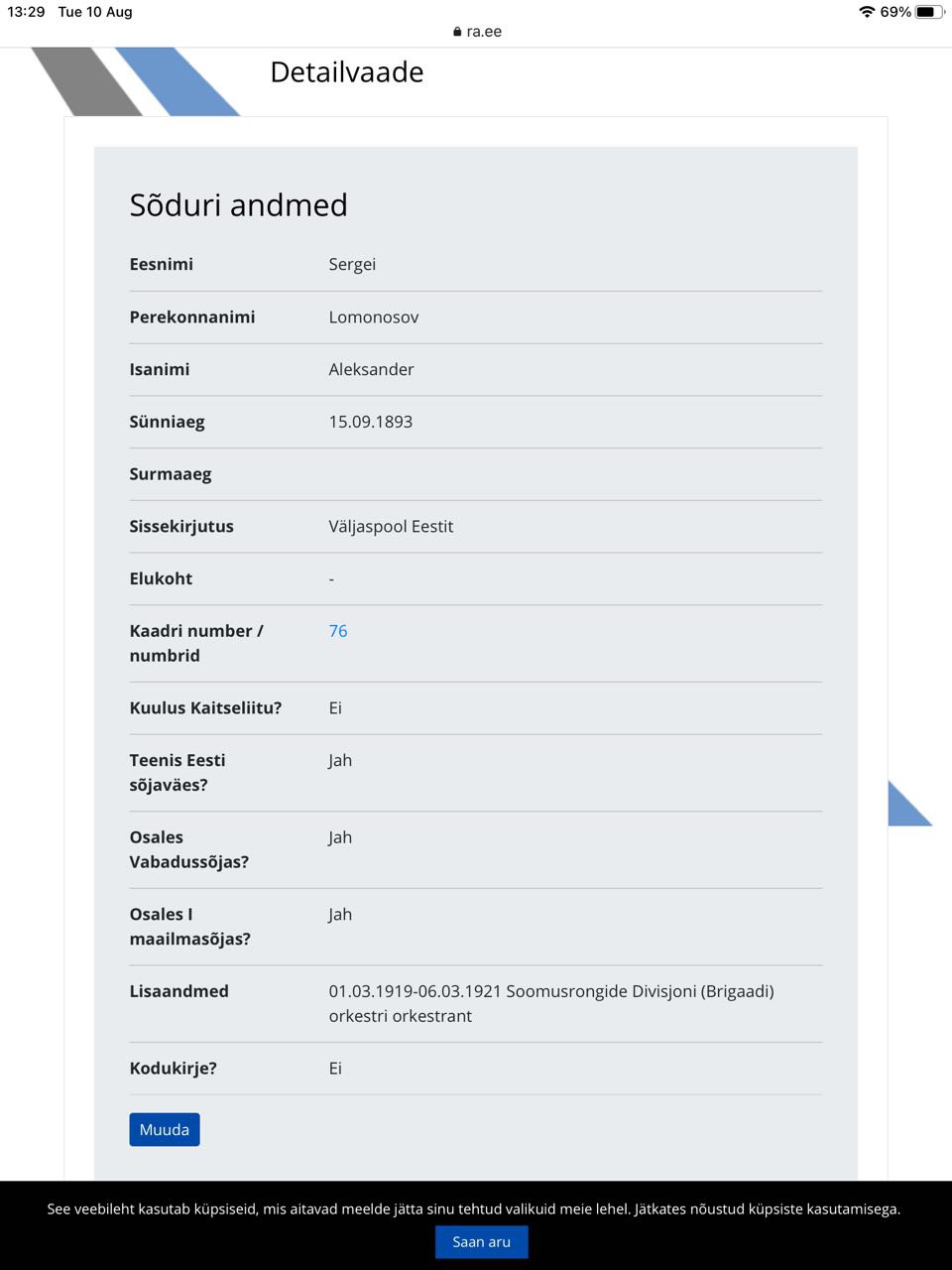Click the cookie notice message text
This screenshot has width=952, height=1270.
click(x=474, y=1208)
